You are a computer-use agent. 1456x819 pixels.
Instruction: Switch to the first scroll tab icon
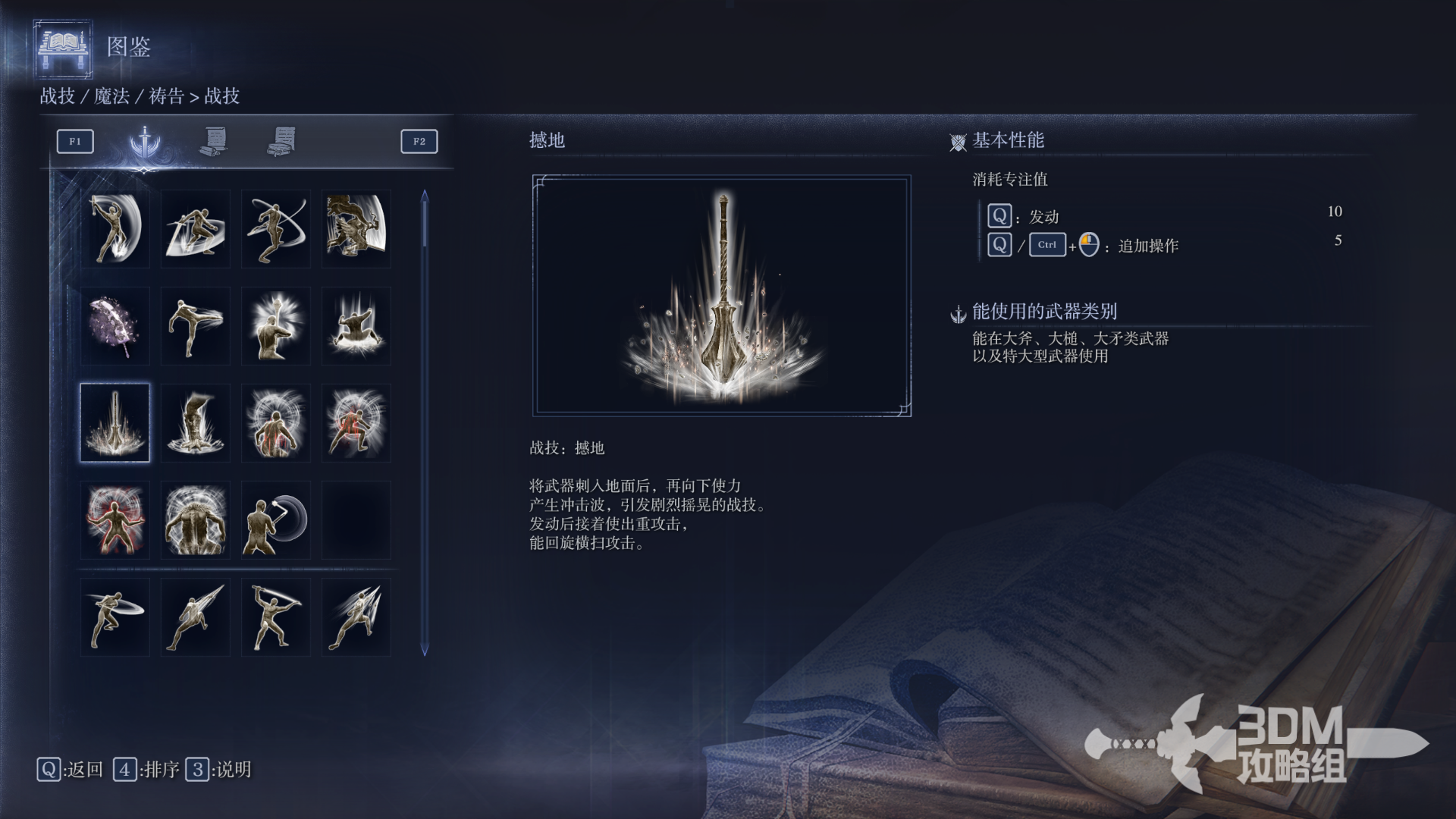[215, 140]
